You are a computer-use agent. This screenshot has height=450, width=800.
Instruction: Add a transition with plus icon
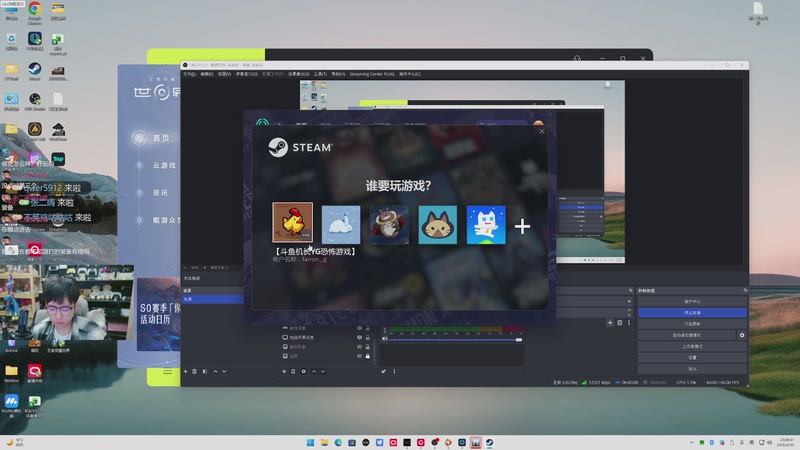click(610, 322)
